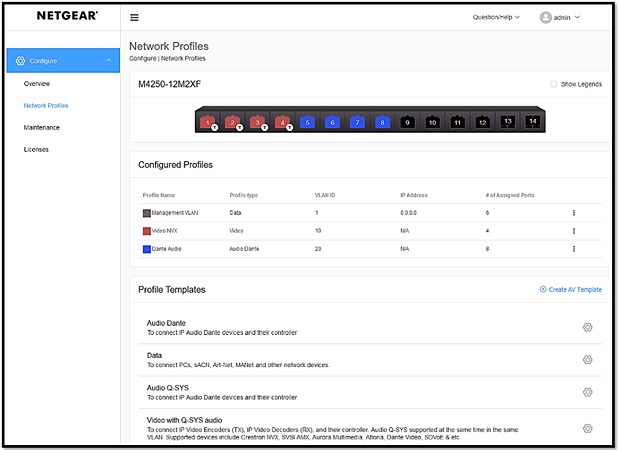Click the Audio Dante profile type cell
Image resolution: width=620 pixels, height=450 pixels.
244,249
